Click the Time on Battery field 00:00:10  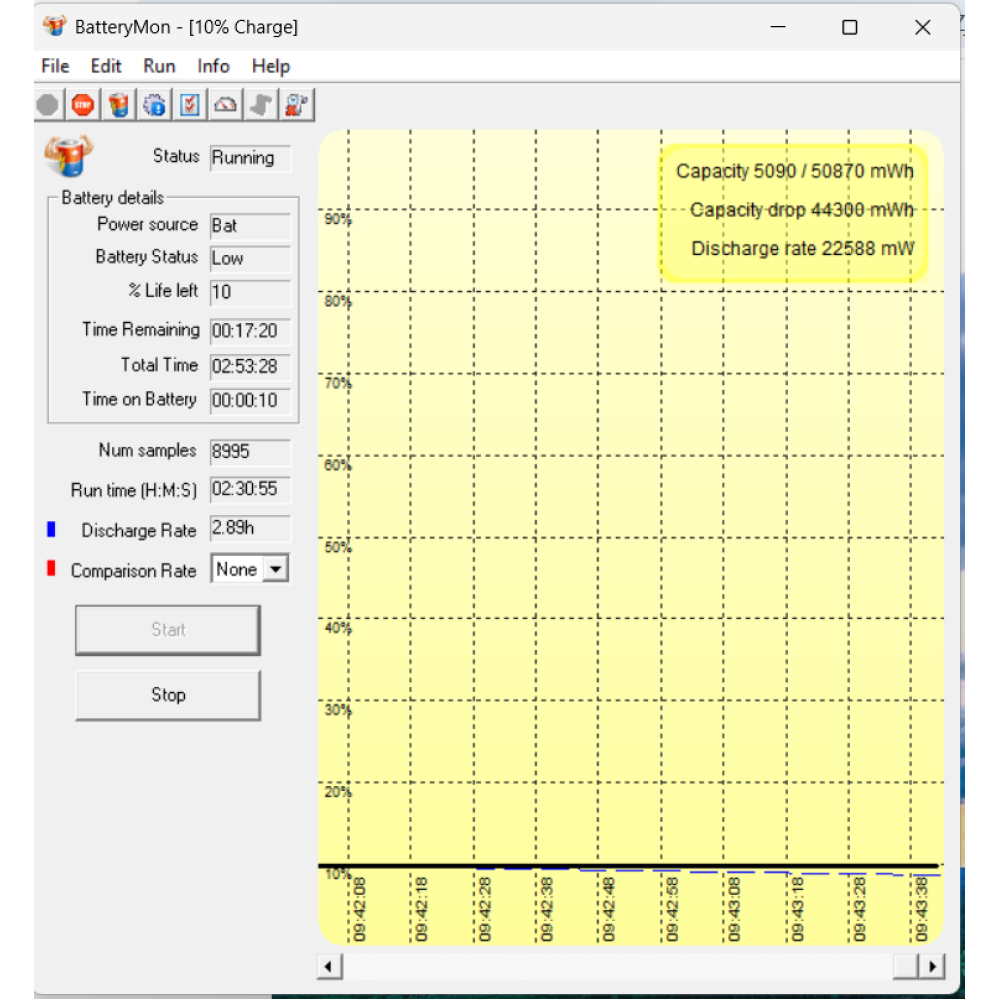coord(250,400)
